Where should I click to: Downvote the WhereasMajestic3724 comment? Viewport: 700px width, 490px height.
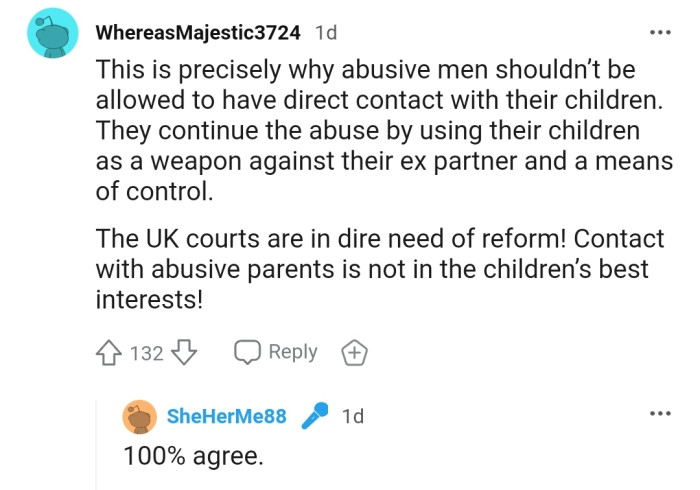pos(186,353)
